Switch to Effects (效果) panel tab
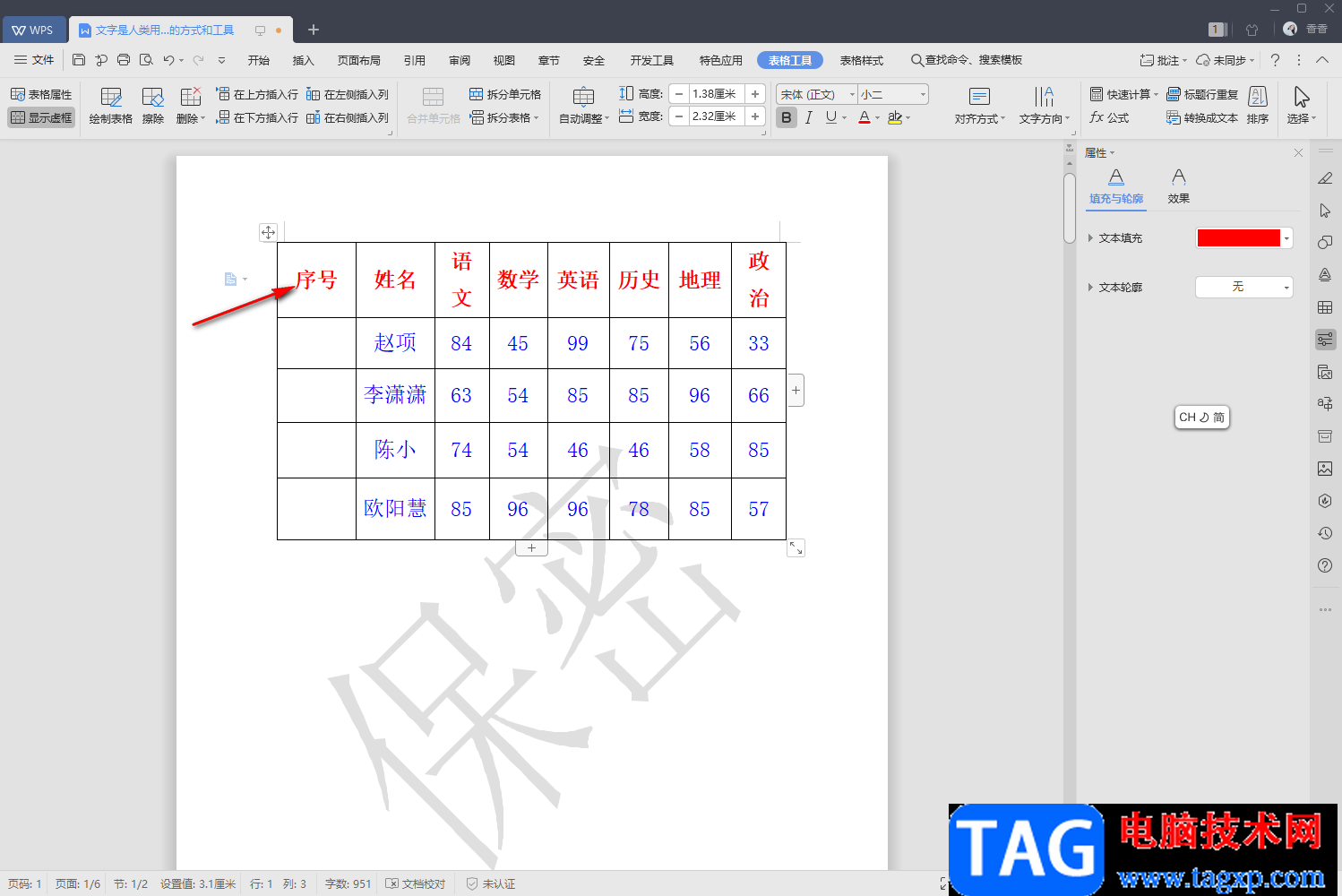This screenshot has height=896, width=1342. point(1179,186)
